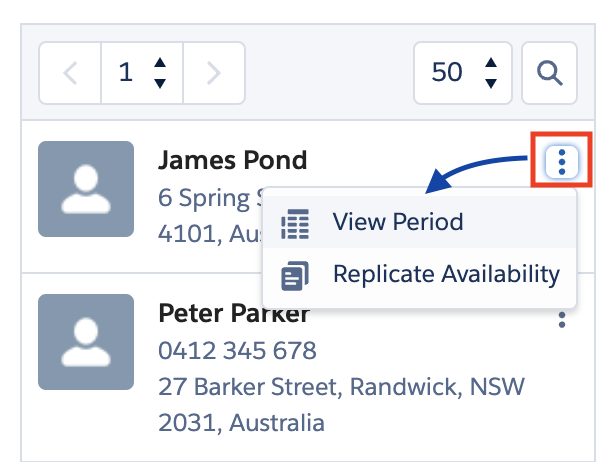This screenshot has width=596, height=462.
Task: Go to previous page with left chevron
Action: (x=70, y=73)
